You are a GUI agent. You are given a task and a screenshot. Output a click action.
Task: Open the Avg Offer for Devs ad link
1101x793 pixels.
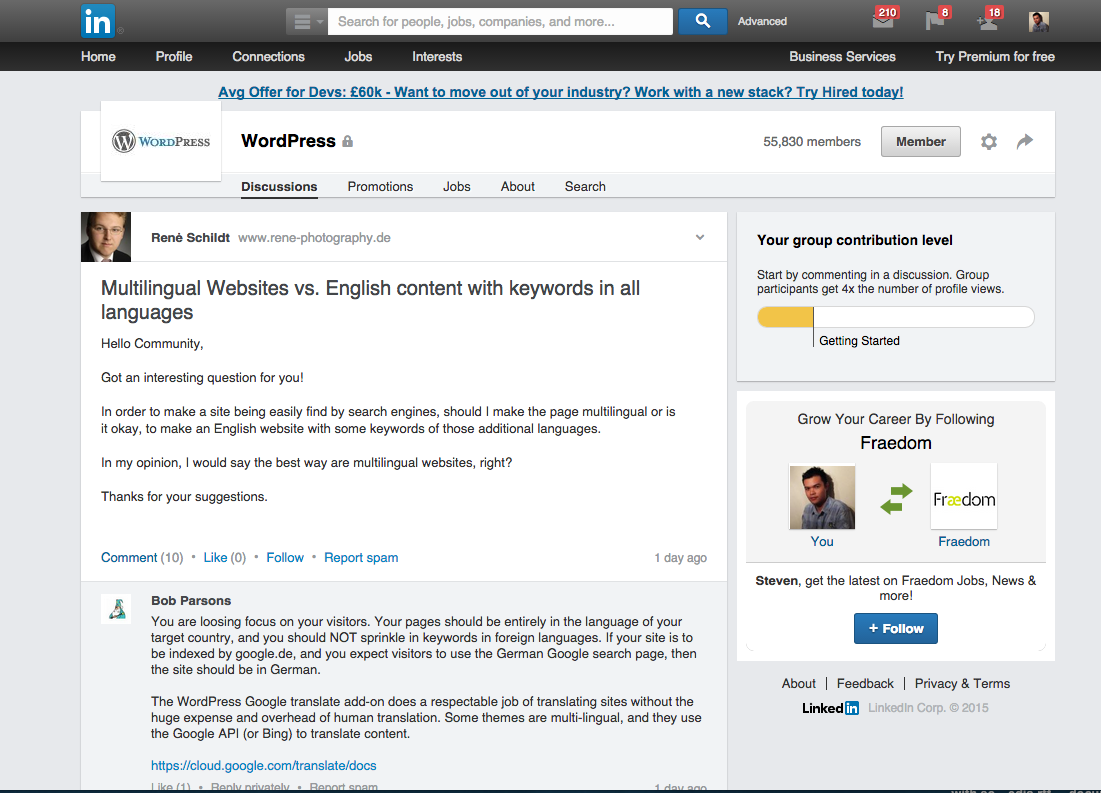pos(560,92)
